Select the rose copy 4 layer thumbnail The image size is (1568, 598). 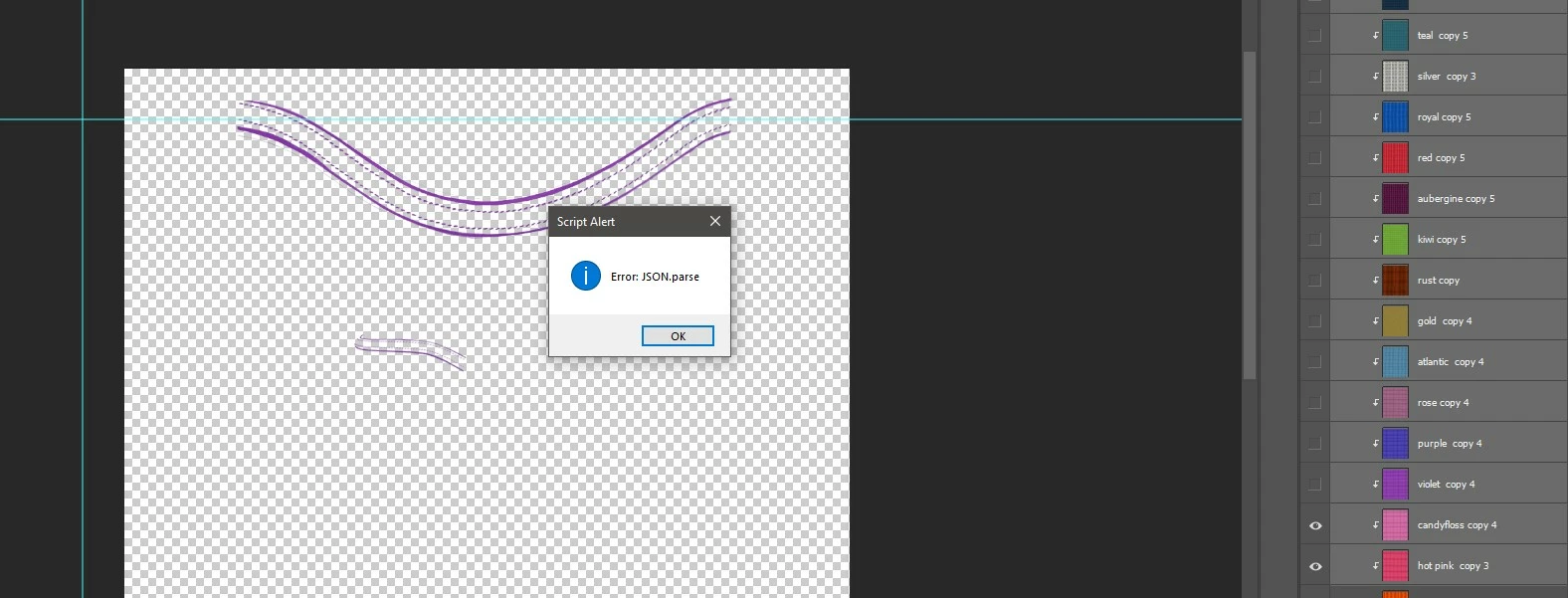(x=1395, y=402)
